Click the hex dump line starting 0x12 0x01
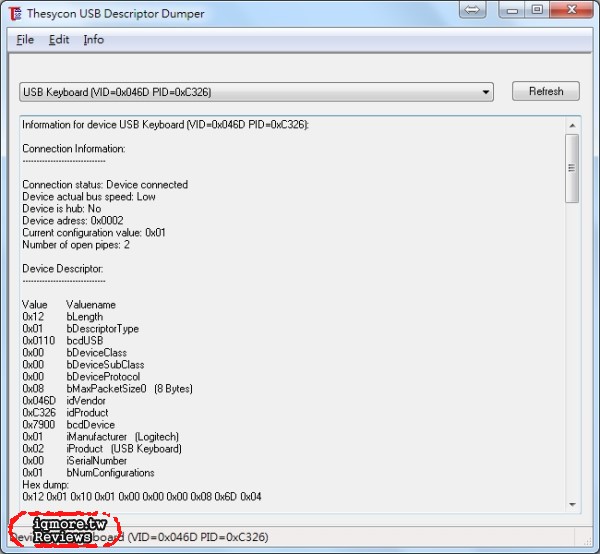This screenshot has width=600, height=554. tap(142, 497)
